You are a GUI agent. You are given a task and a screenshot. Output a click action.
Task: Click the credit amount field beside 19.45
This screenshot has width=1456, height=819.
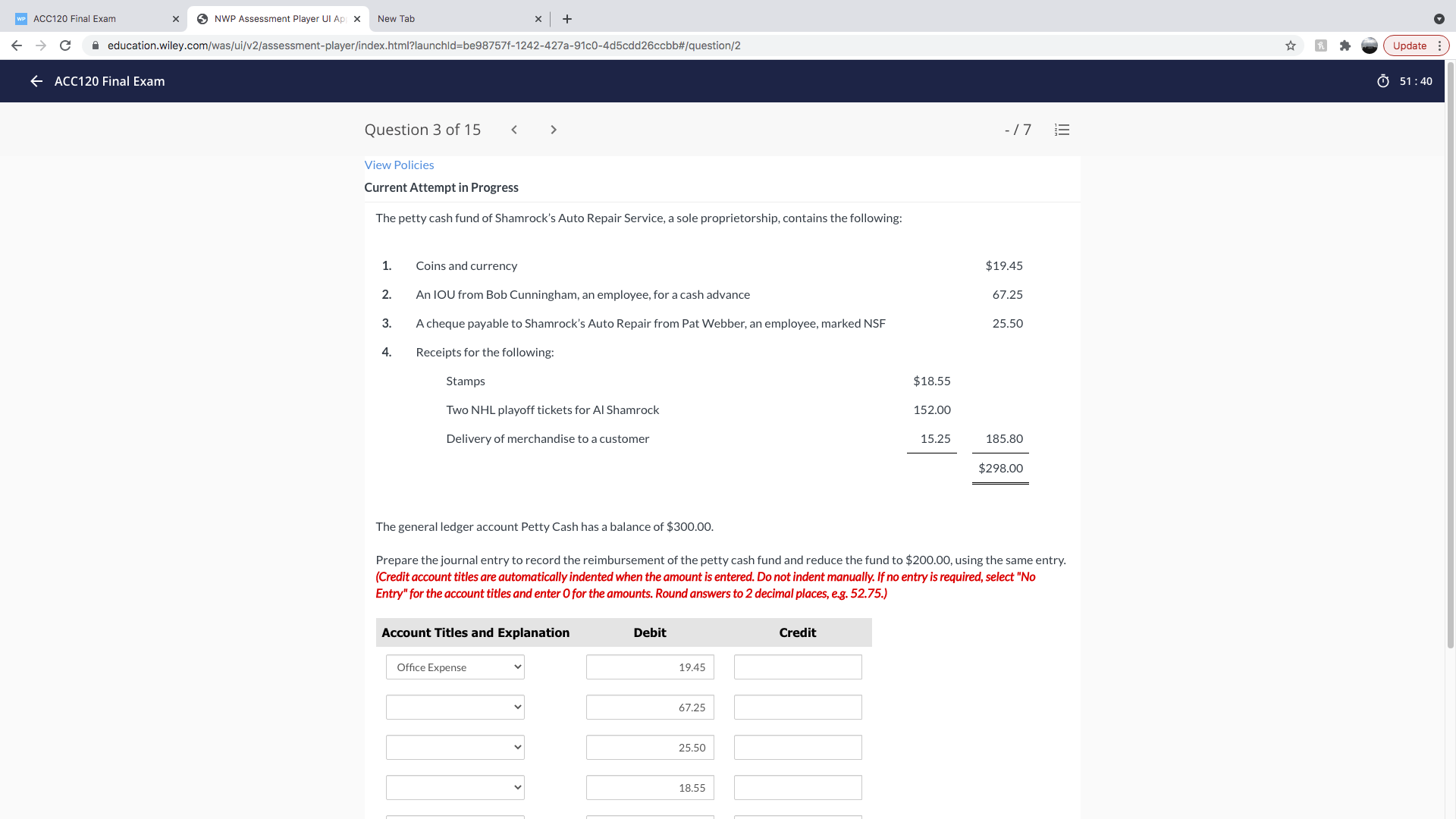pyautogui.click(x=797, y=667)
